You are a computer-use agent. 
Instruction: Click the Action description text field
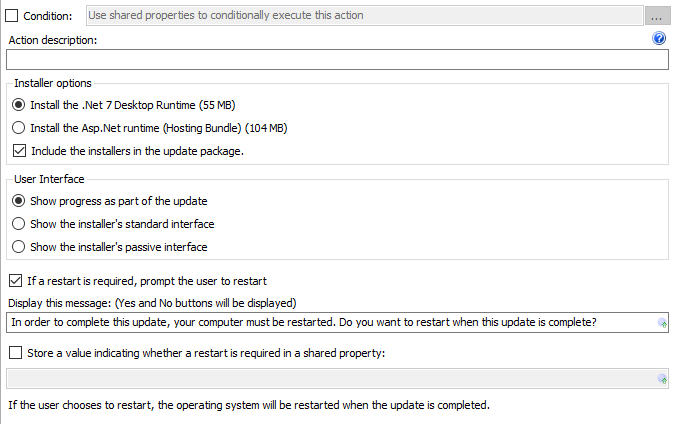(337, 59)
